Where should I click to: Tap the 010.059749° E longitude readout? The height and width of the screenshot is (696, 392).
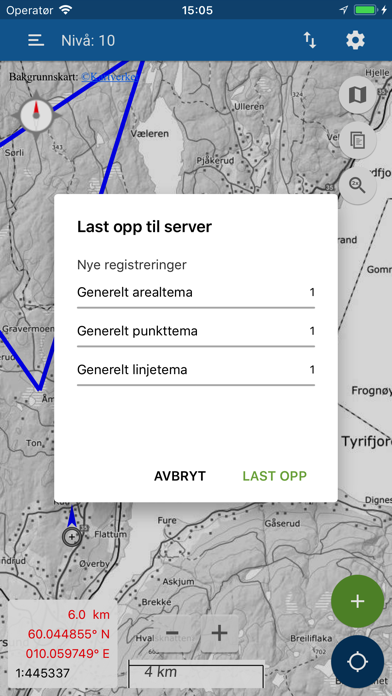(x=68, y=654)
